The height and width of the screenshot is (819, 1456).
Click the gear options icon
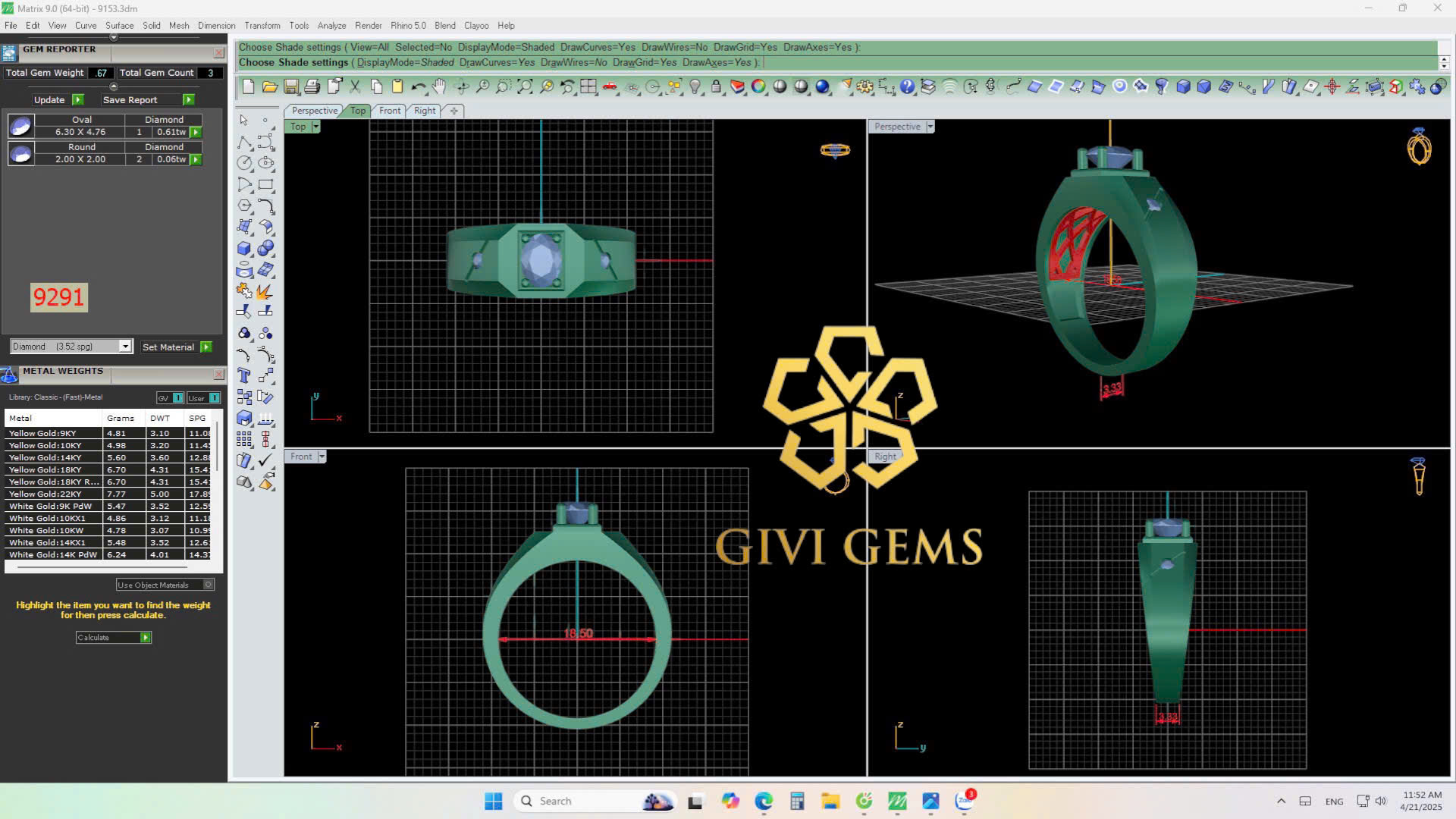point(864,87)
